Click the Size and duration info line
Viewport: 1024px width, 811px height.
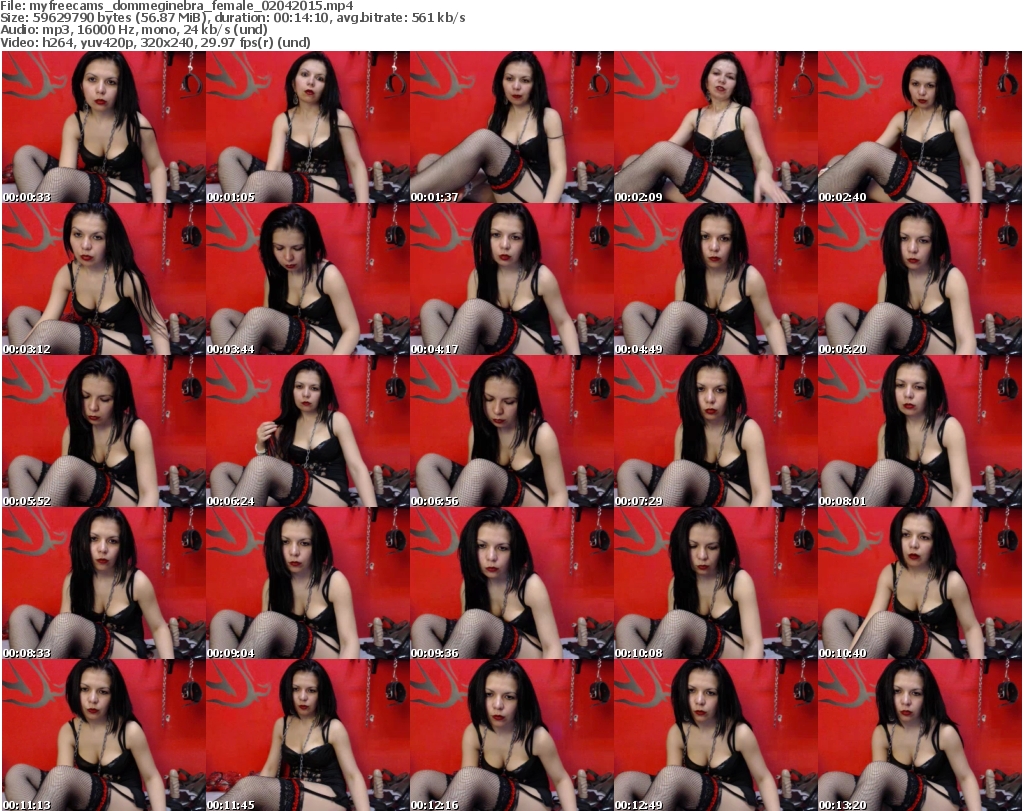(x=232, y=18)
